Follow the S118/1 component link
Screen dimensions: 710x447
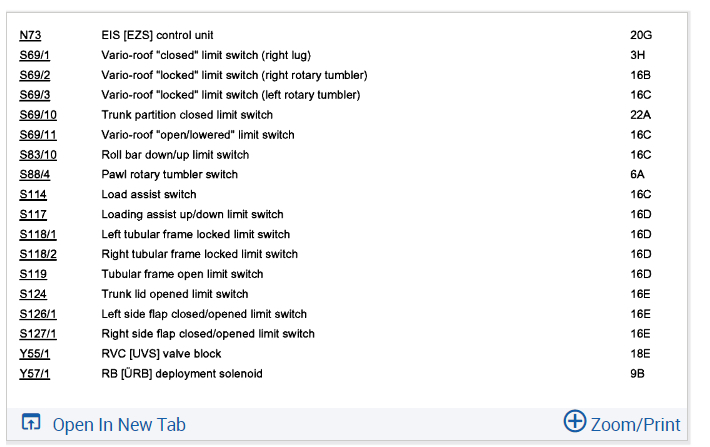[x=37, y=234]
